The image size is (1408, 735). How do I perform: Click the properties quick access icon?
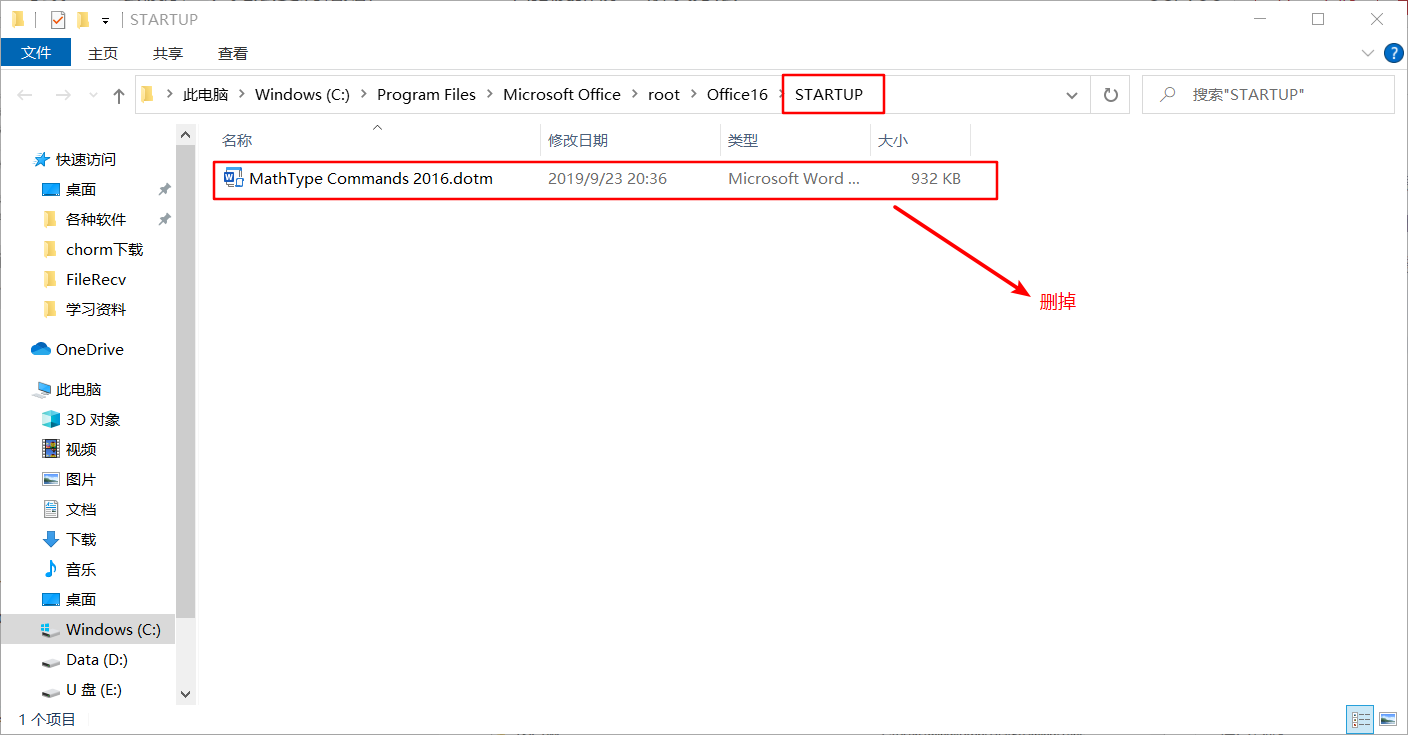pos(58,19)
